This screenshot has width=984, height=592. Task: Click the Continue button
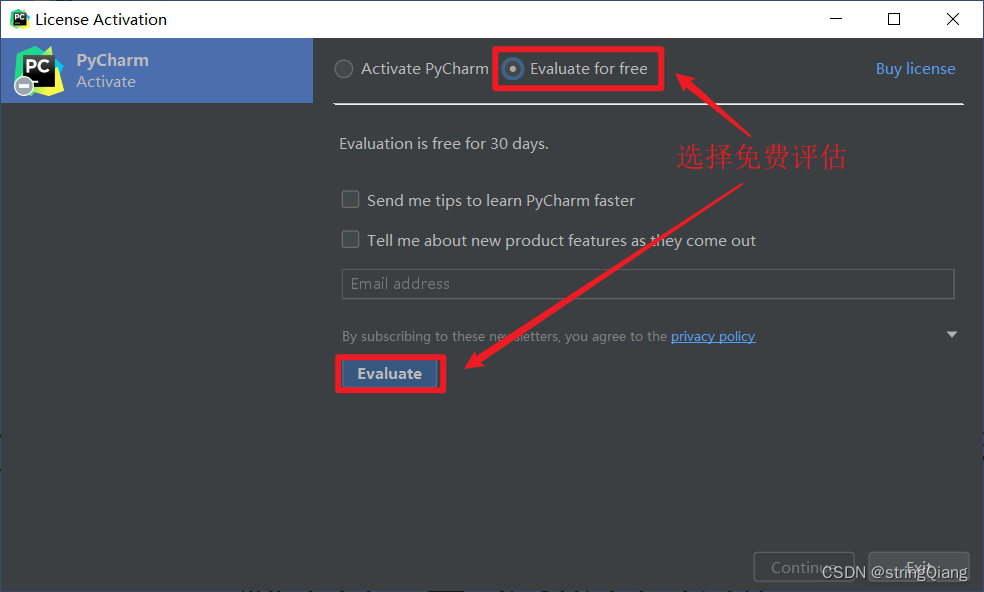803,567
